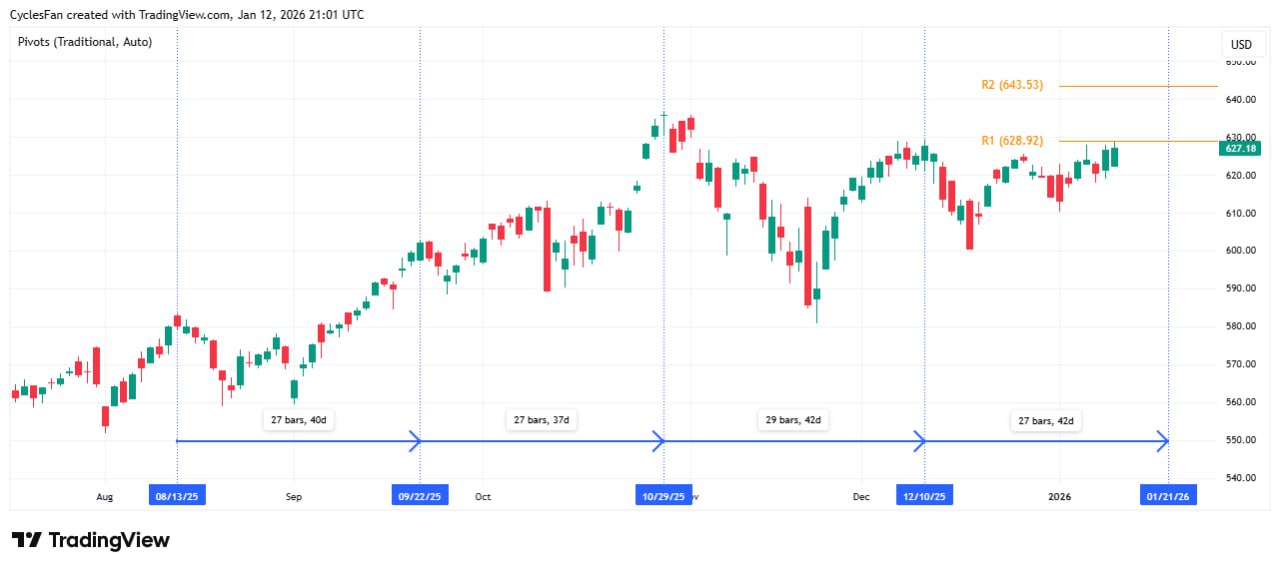Select the 01/21/26 date marker
This screenshot has width=1280, height=570.
(x=1168, y=496)
